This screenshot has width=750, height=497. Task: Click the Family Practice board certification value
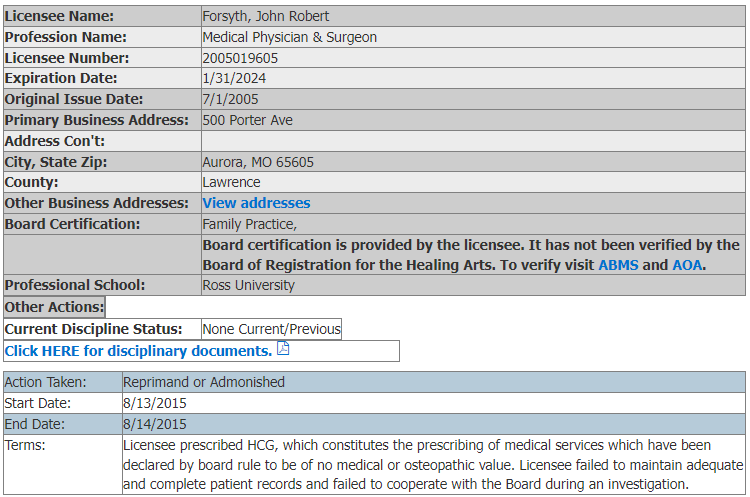(249, 224)
